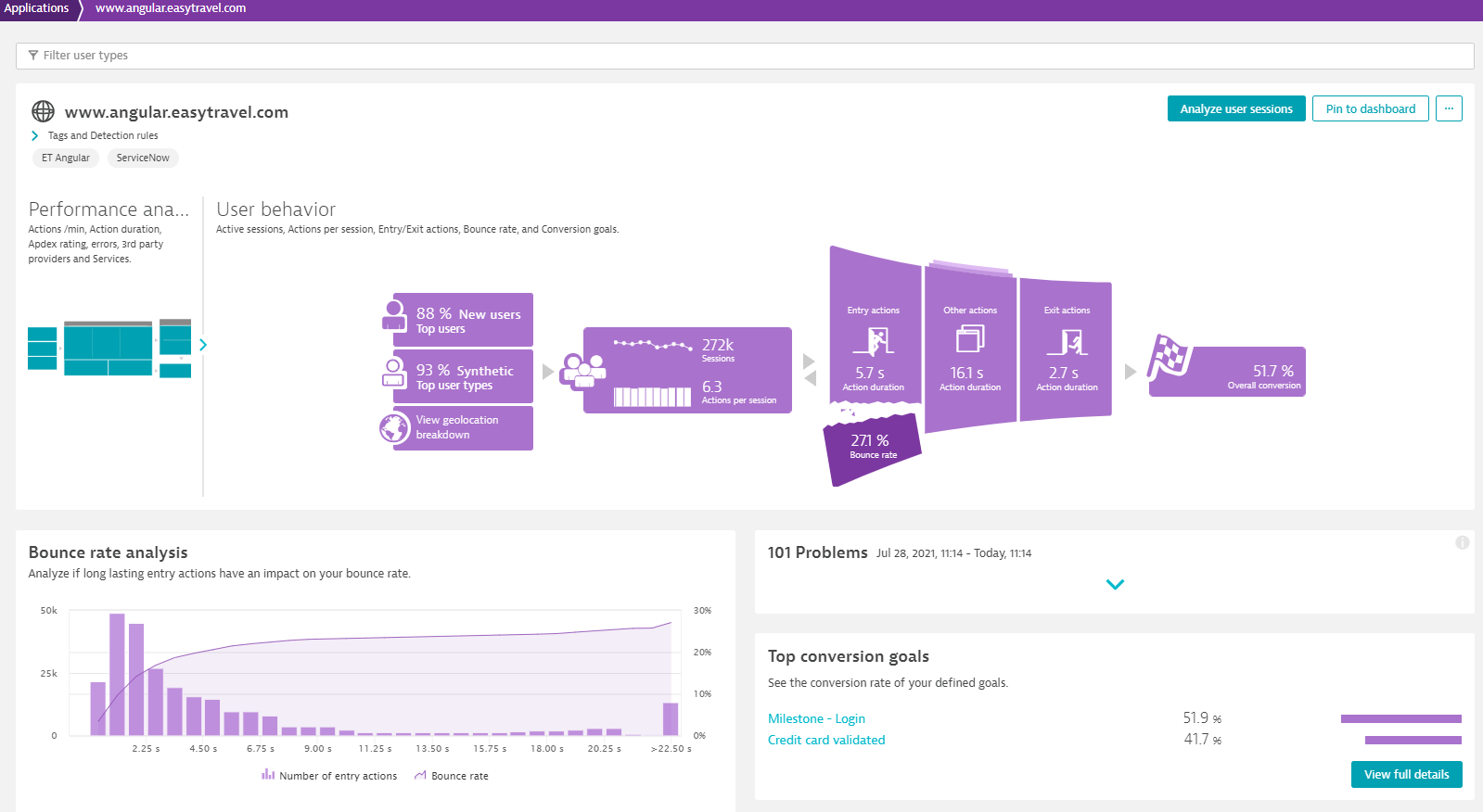1483x812 pixels.
Task: Click the Top conversion goals heading
Action: pyautogui.click(x=849, y=656)
